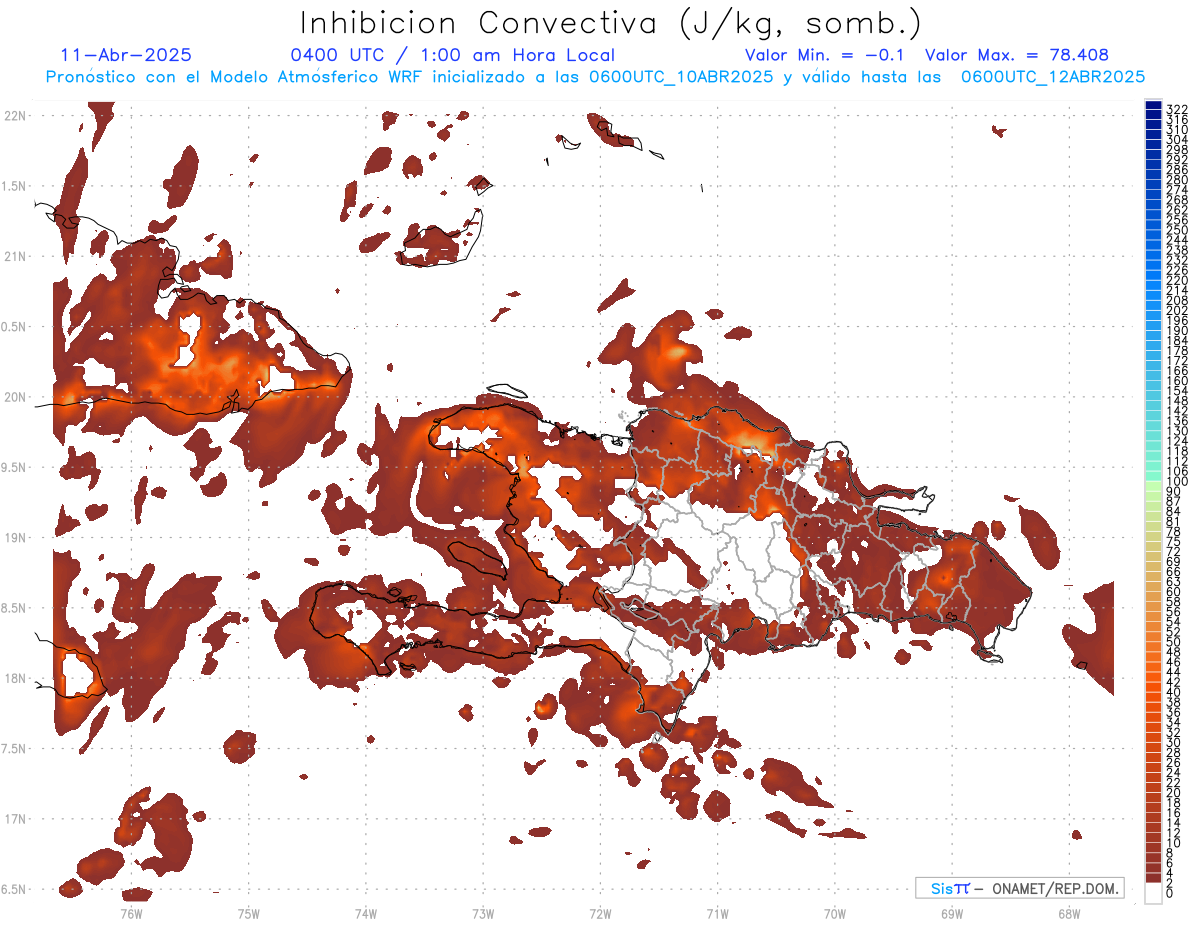Click the "SisPI - ONAMET/REP.DOM." credit box
Image resolution: width=1200 pixels, height=927 pixels.
pyautogui.click(x=1019, y=888)
